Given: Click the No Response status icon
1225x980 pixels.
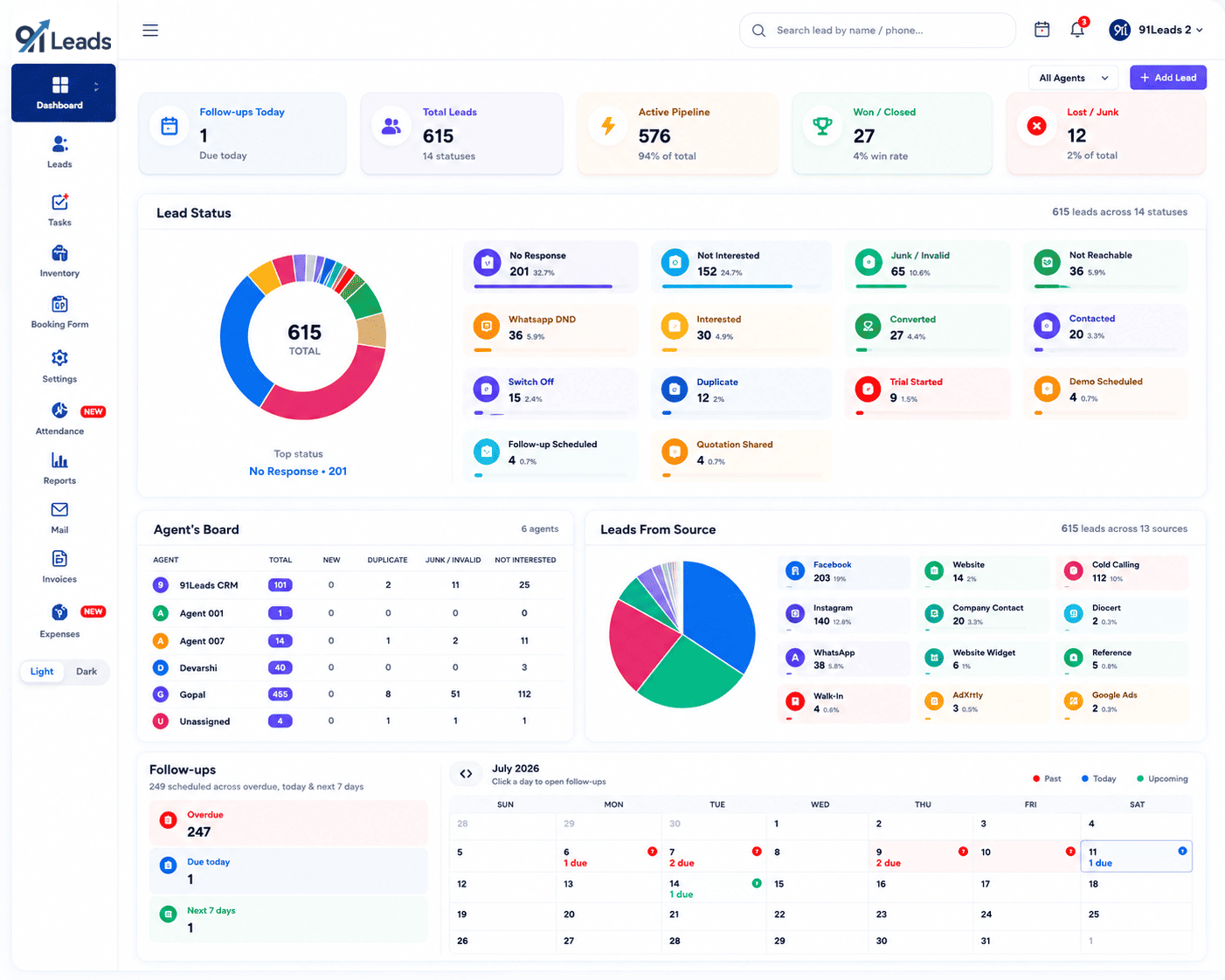Looking at the screenshot, I should [x=487, y=263].
